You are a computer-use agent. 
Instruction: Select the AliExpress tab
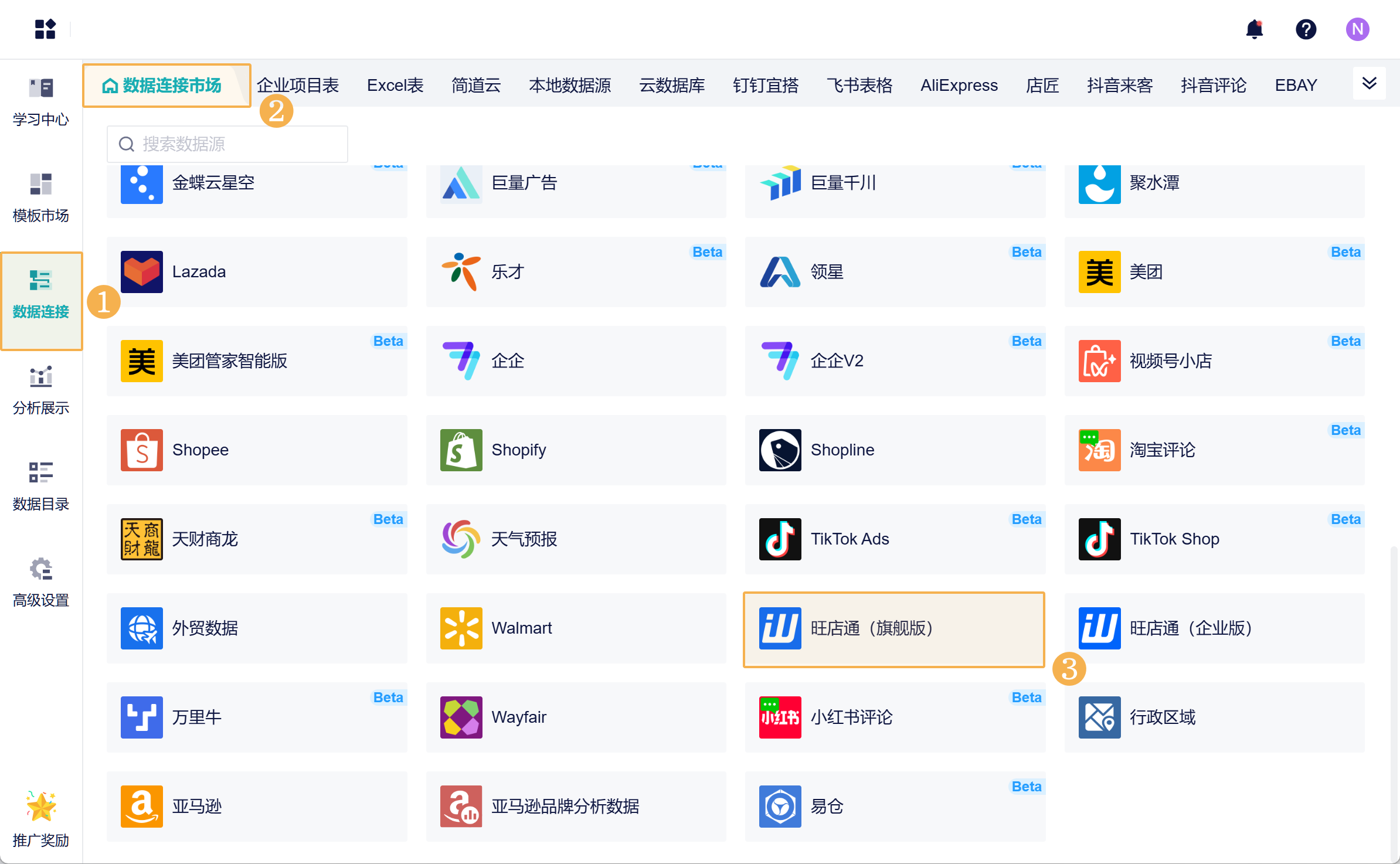pos(959,86)
